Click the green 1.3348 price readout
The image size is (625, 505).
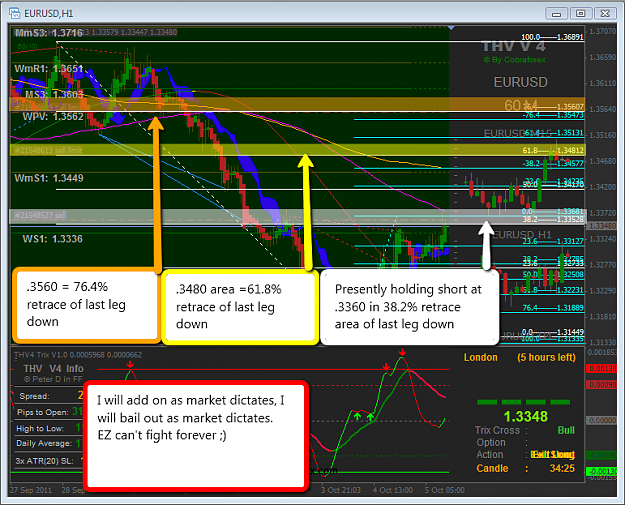526,417
